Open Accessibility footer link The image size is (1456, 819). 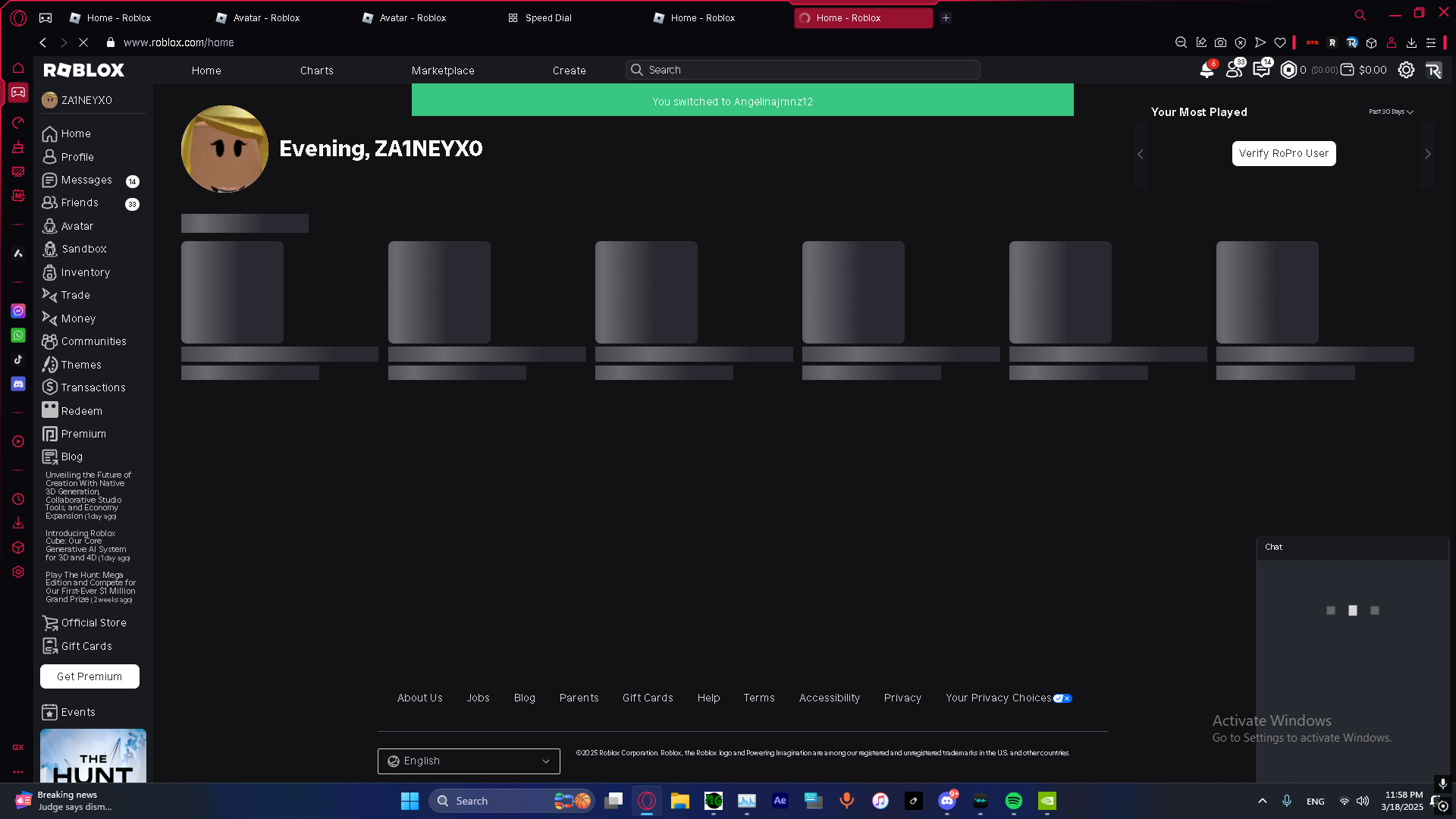click(x=830, y=698)
